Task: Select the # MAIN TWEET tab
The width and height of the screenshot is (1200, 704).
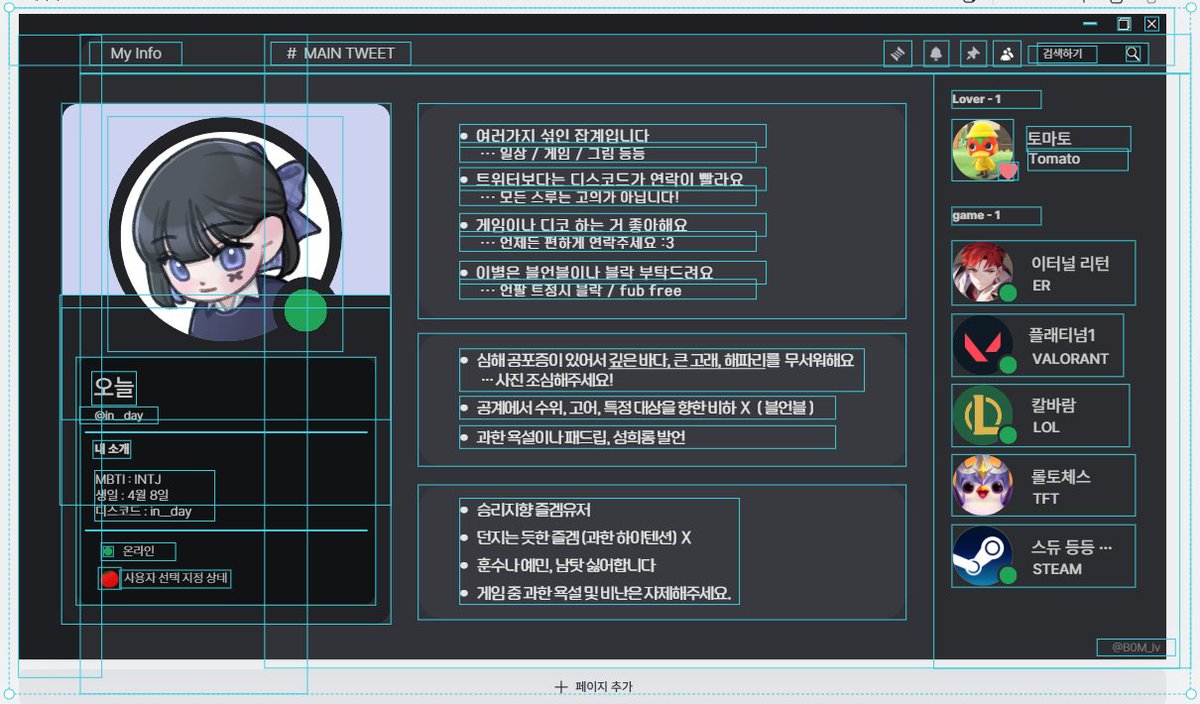Action: 341,54
